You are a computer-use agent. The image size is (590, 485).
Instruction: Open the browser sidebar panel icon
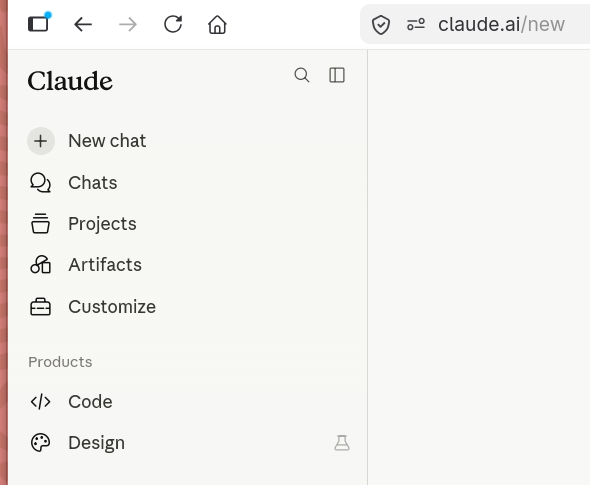click(39, 24)
